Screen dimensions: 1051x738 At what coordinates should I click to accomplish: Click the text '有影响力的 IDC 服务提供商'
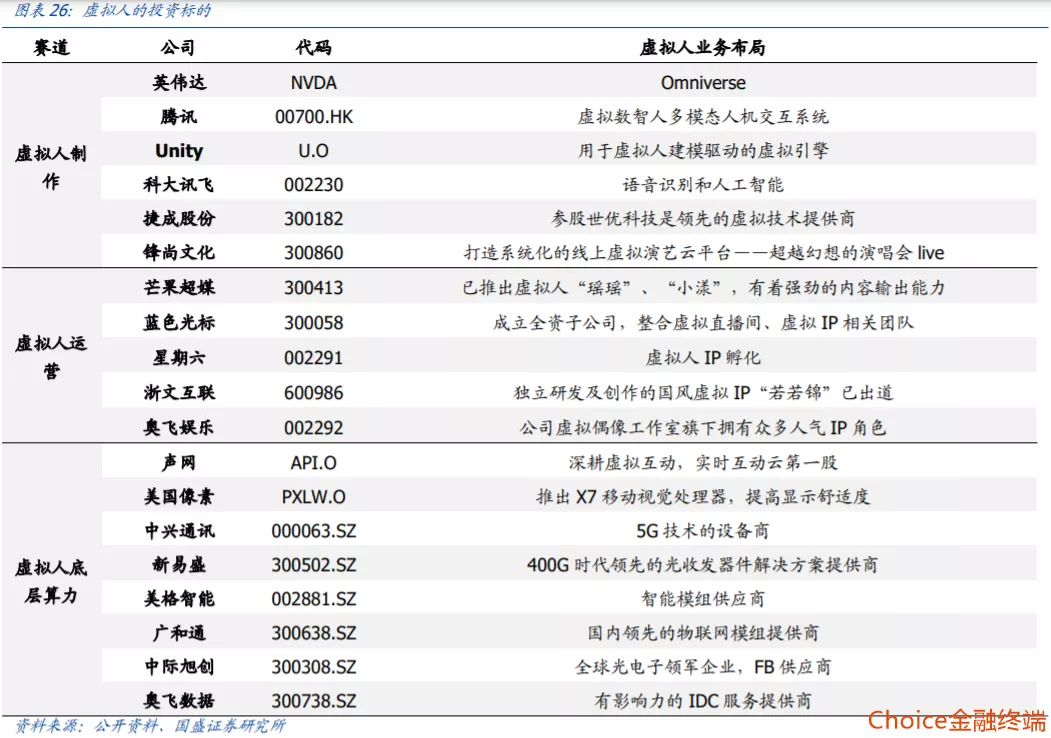703,701
